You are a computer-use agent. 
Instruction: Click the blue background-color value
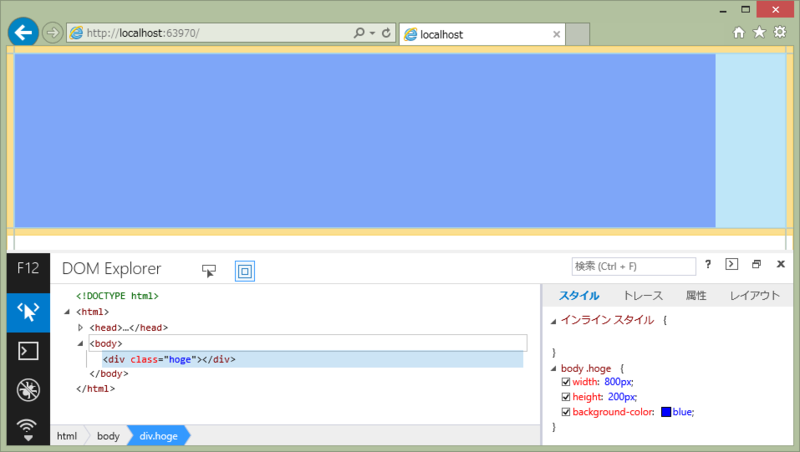683,412
